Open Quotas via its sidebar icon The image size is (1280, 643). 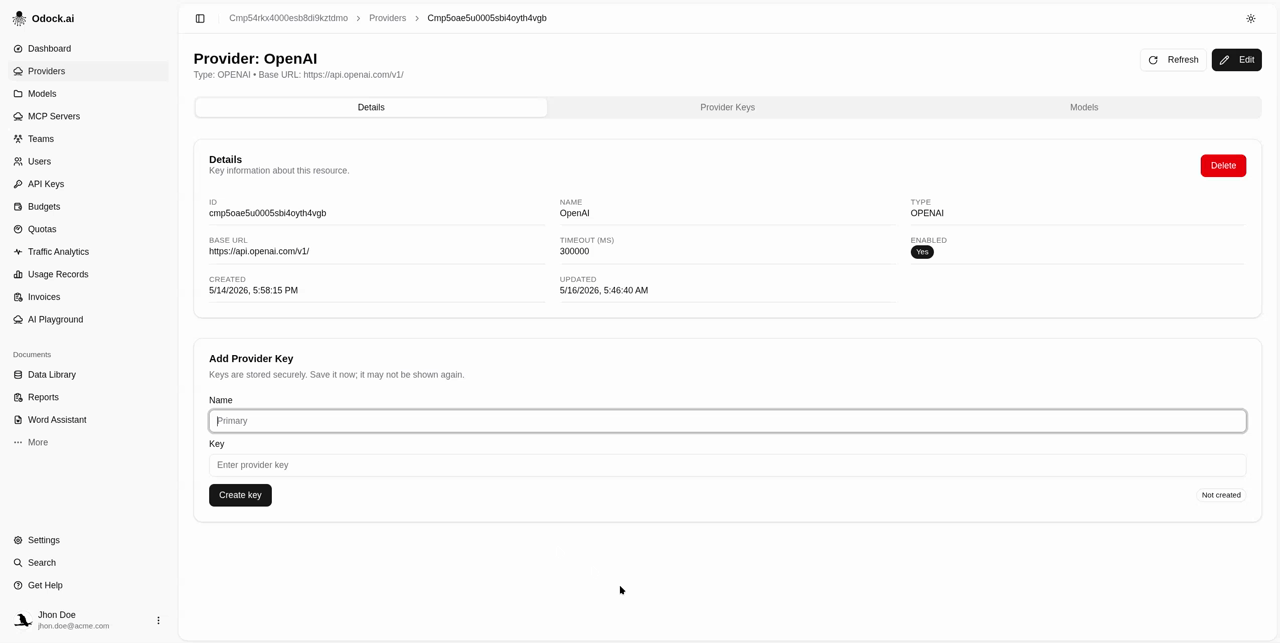click(x=18, y=229)
